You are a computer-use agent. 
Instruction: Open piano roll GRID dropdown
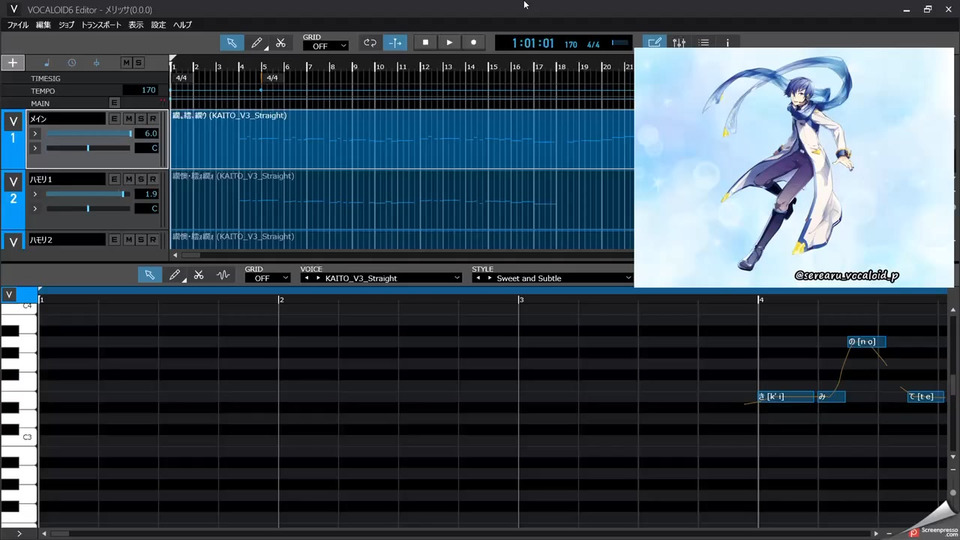click(x=268, y=278)
